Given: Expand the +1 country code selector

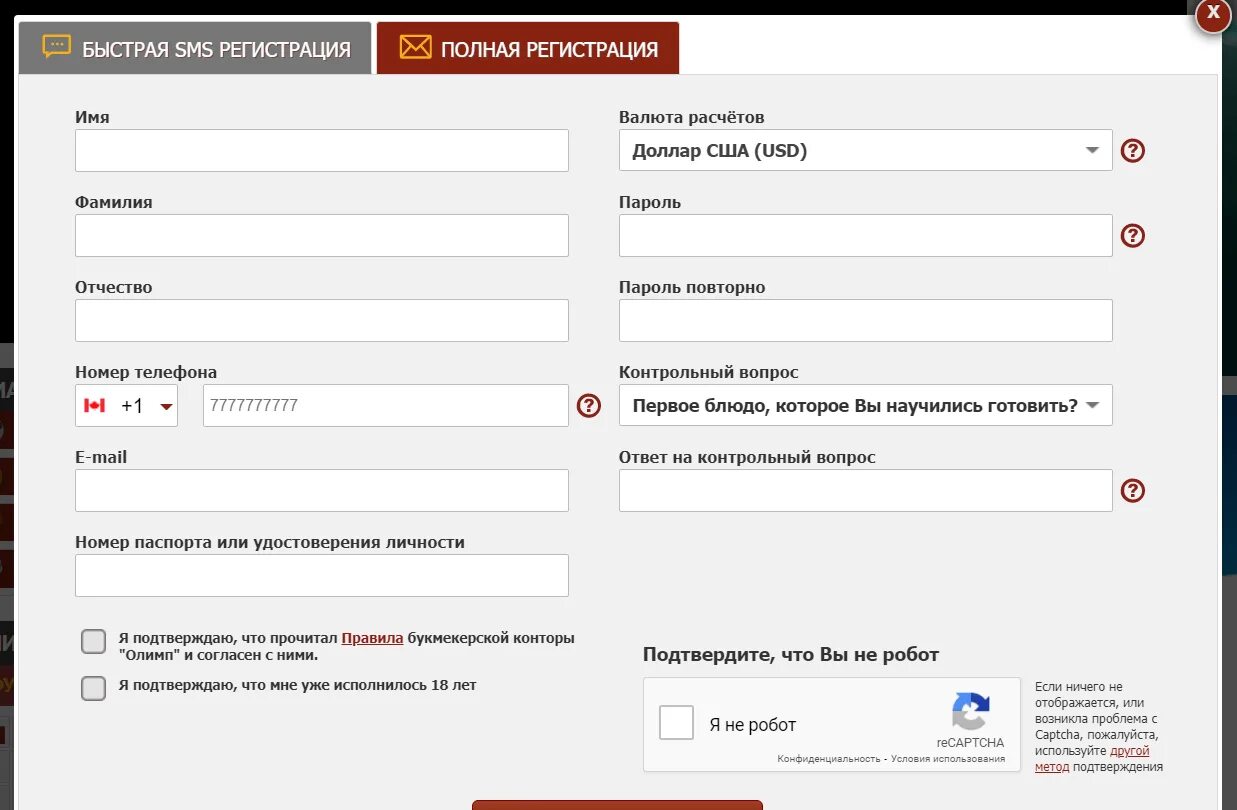Looking at the screenshot, I should (127, 406).
